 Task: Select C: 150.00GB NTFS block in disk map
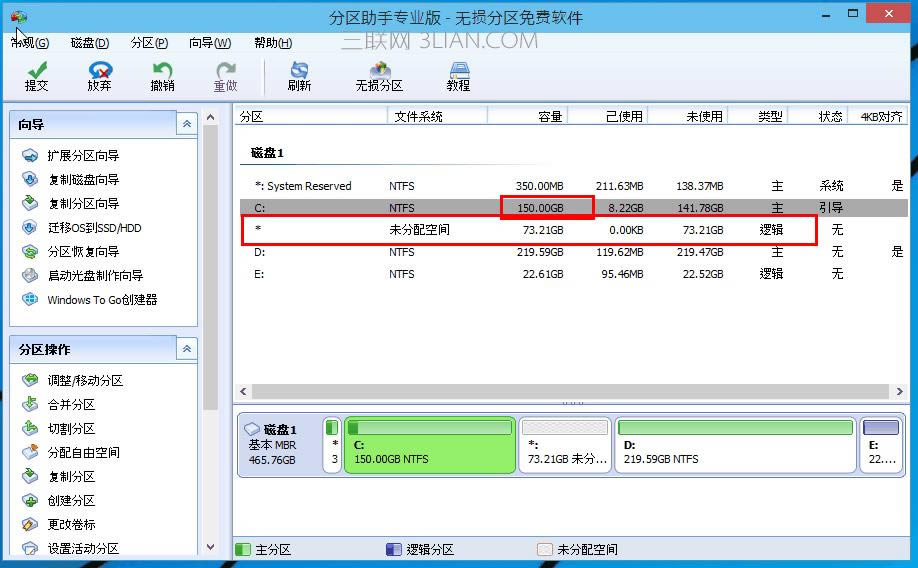pos(430,445)
